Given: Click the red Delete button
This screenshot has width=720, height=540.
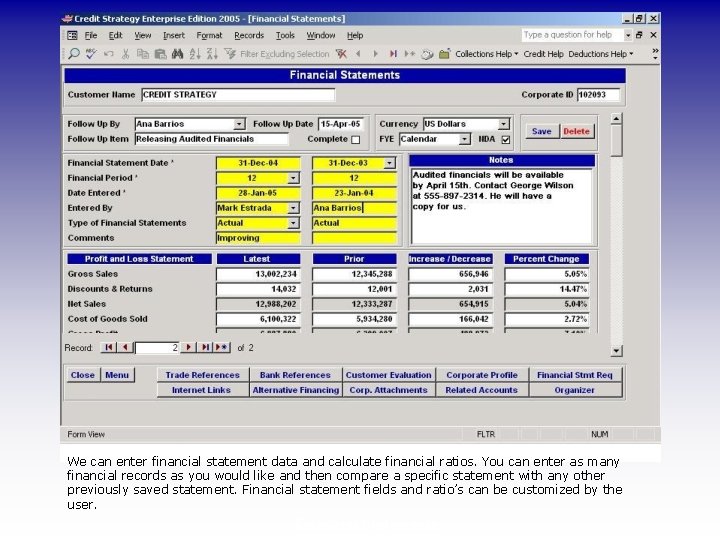Looking at the screenshot, I should point(576,131).
